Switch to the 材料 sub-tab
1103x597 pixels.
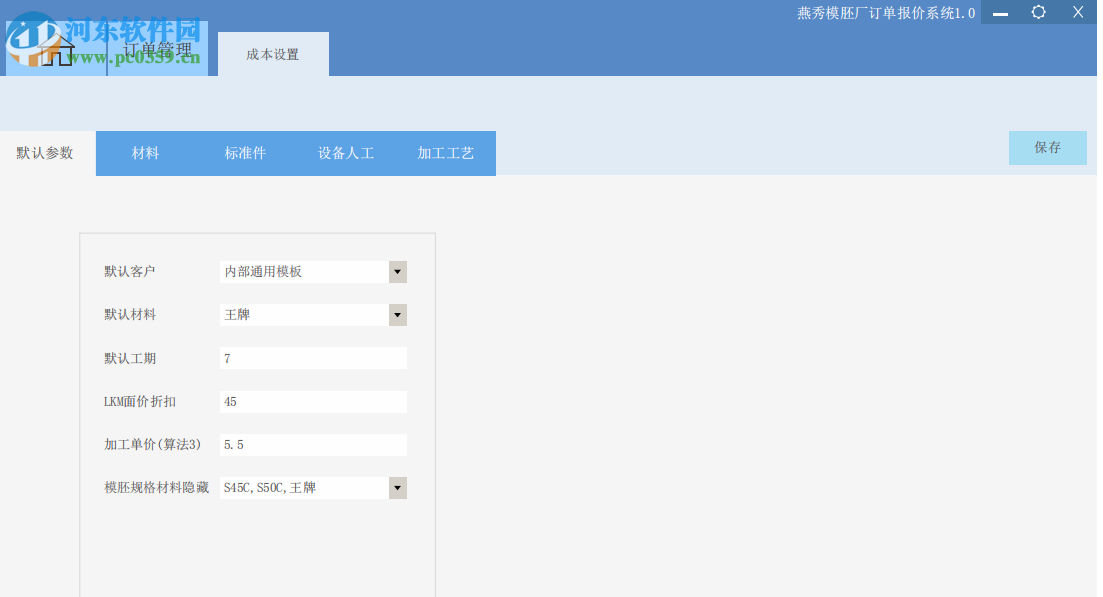pyautogui.click(x=146, y=153)
